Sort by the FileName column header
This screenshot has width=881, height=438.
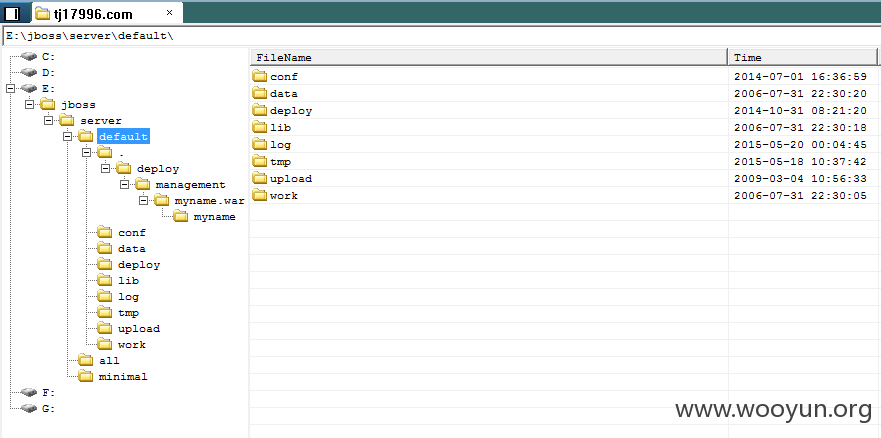[488, 57]
